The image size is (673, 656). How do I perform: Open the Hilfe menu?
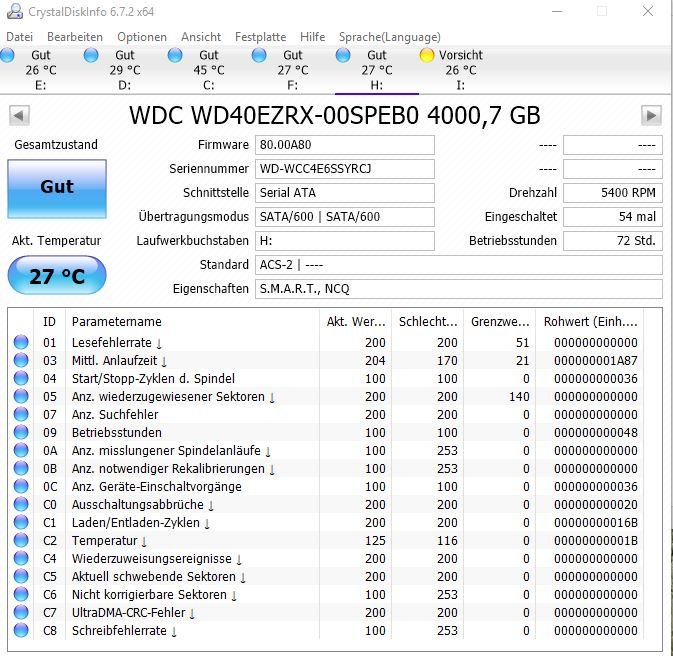(x=312, y=37)
